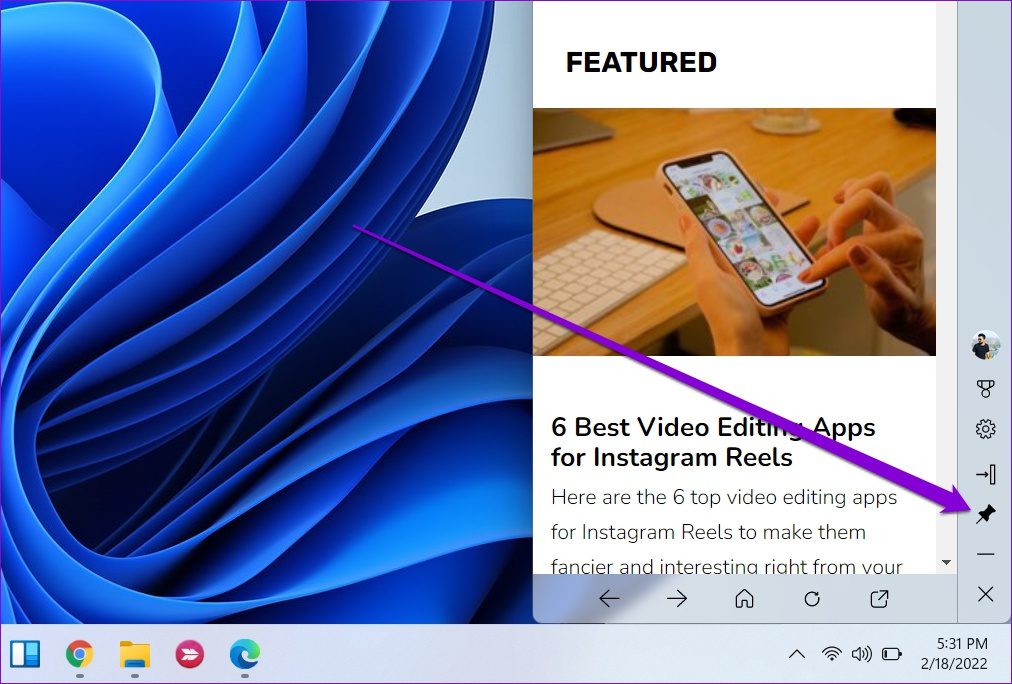Launch Microsoft Edge from taskbar
The image size is (1012, 684).
(x=245, y=654)
